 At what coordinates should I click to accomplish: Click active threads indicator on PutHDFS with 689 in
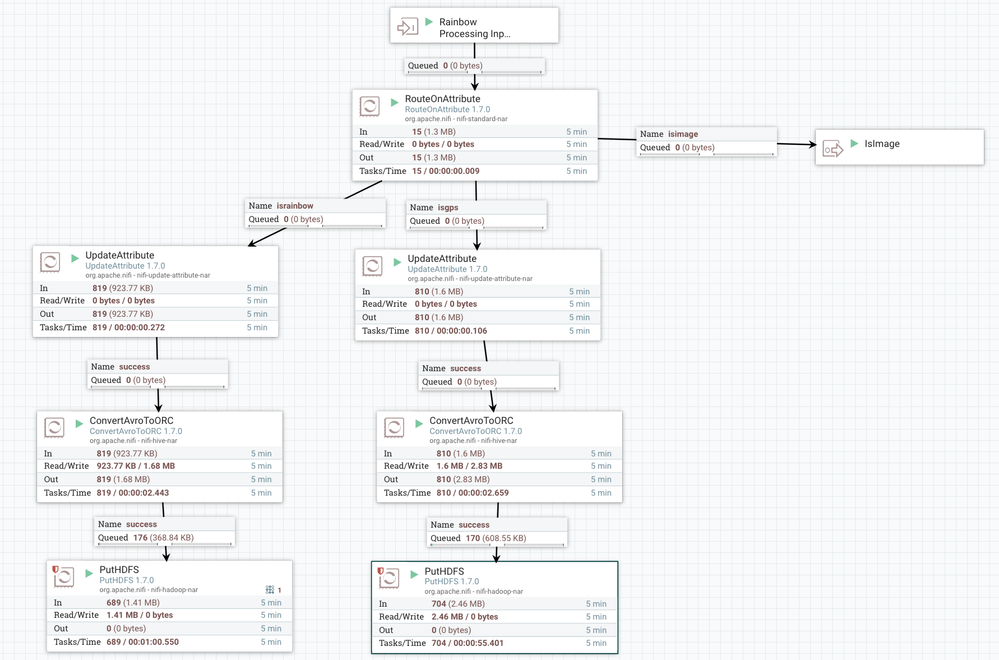coord(274,590)
